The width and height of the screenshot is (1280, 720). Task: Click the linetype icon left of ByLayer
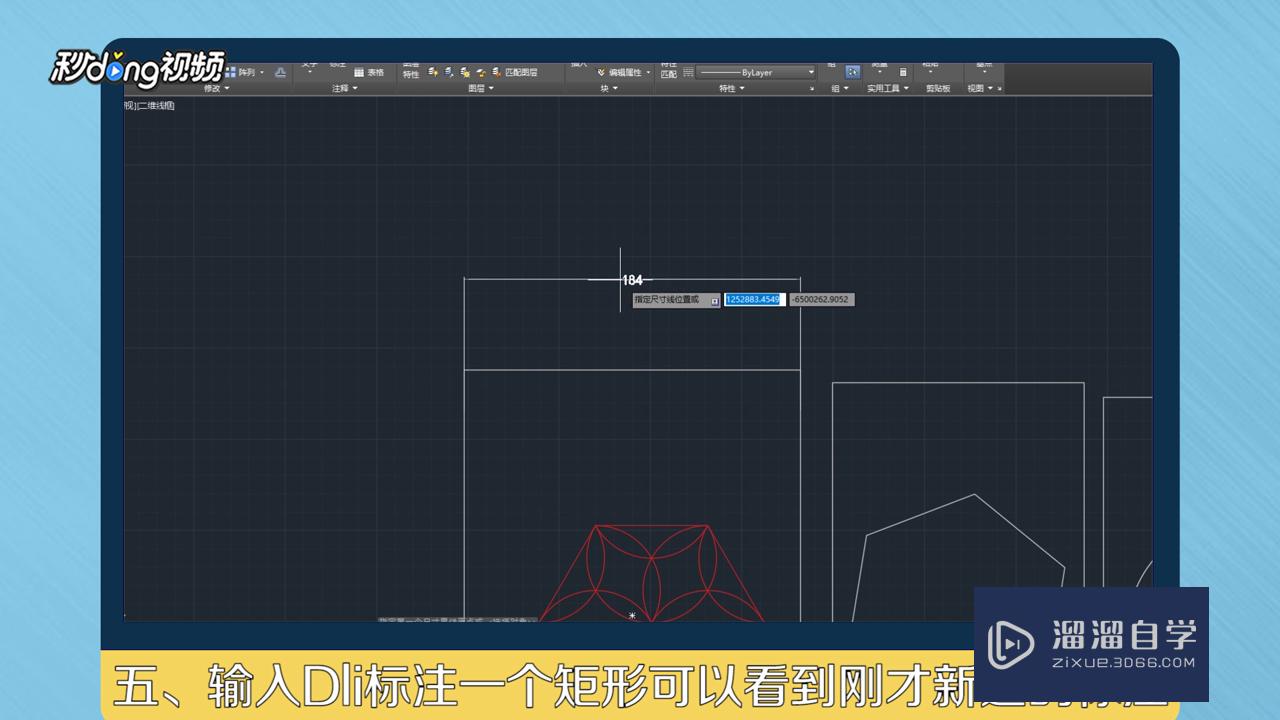[x=688, y=72]
